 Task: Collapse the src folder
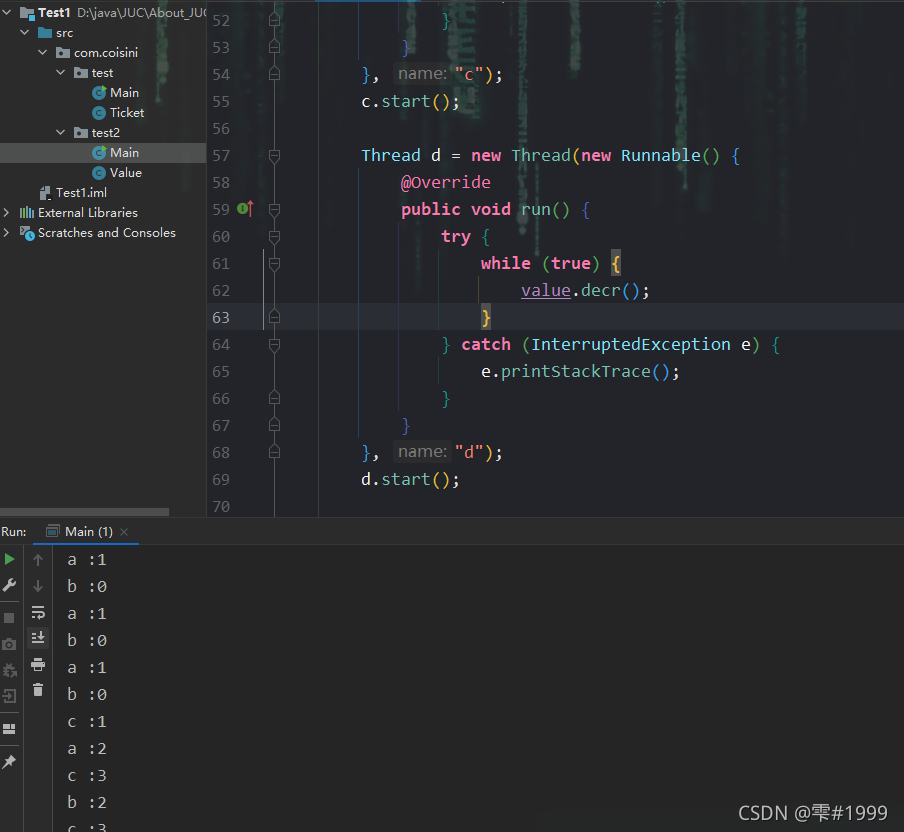(x=25, y=32)
